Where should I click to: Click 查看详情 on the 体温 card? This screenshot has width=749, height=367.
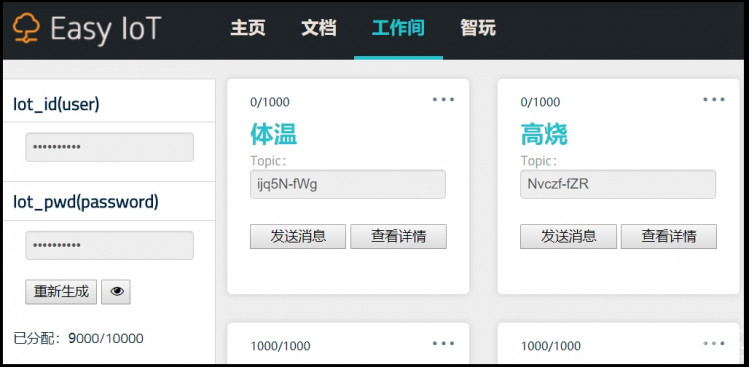click(x=398, y=237)
